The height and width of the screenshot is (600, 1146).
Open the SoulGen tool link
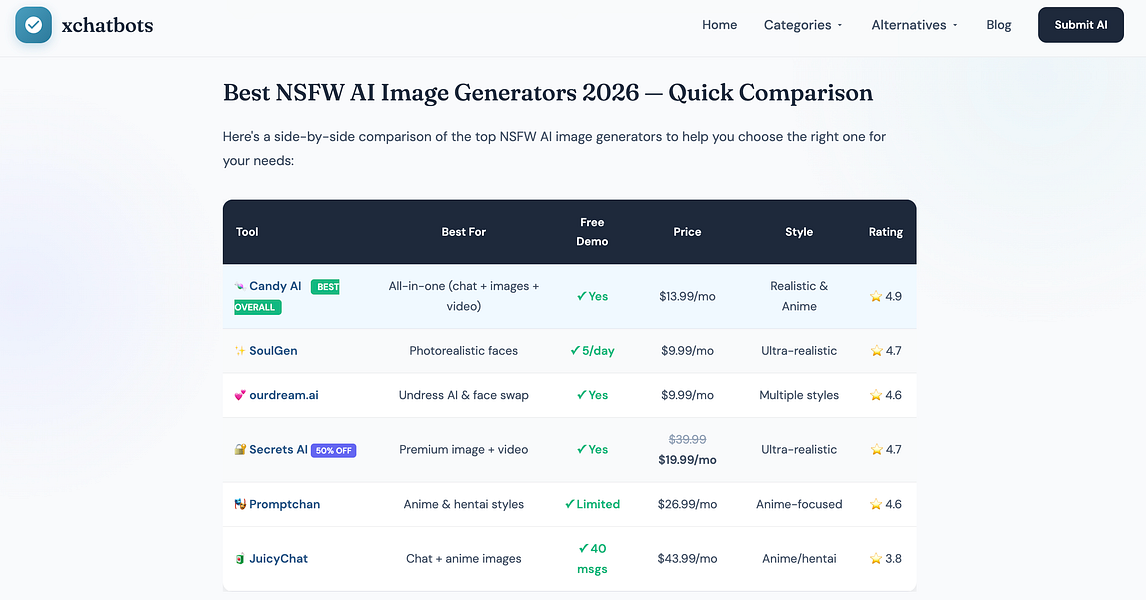pyautogui.click(x=273, y=351)
